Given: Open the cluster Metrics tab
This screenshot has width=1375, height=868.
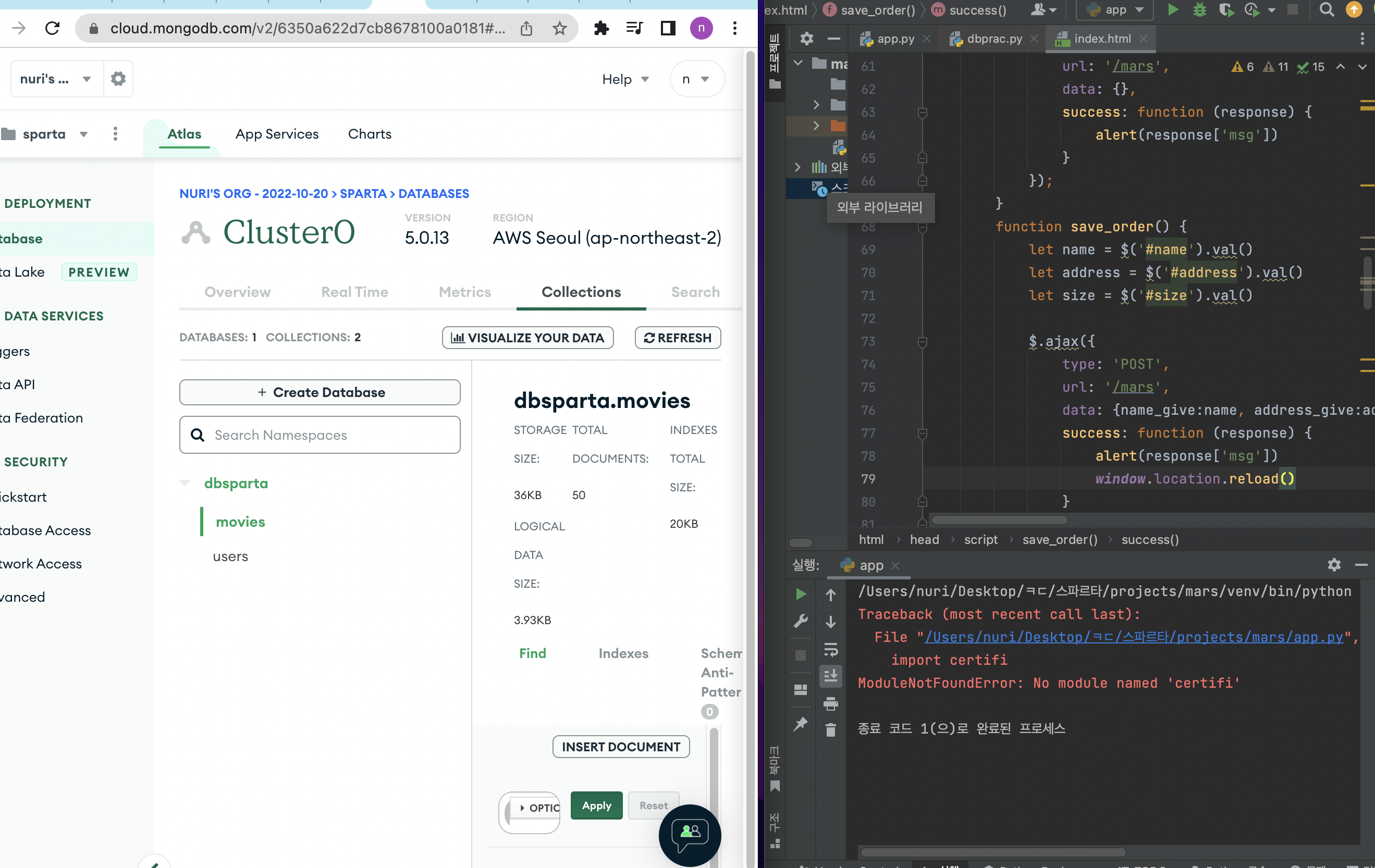Looking at the screenshot, I should coord(465,292).
